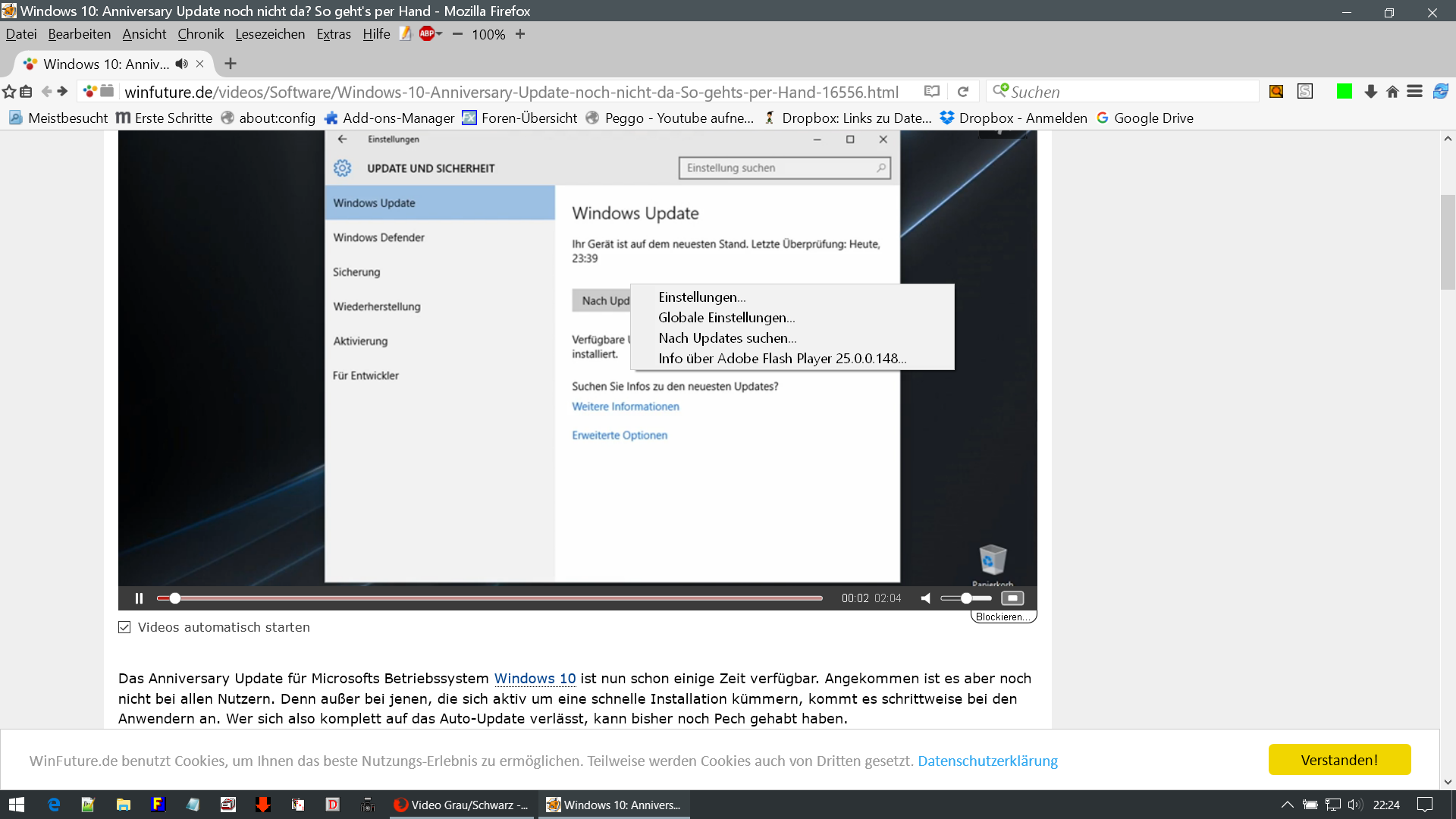Mute tab via speaker icon
Viewport: 1456px width, 819px height.
coord(181,64)
